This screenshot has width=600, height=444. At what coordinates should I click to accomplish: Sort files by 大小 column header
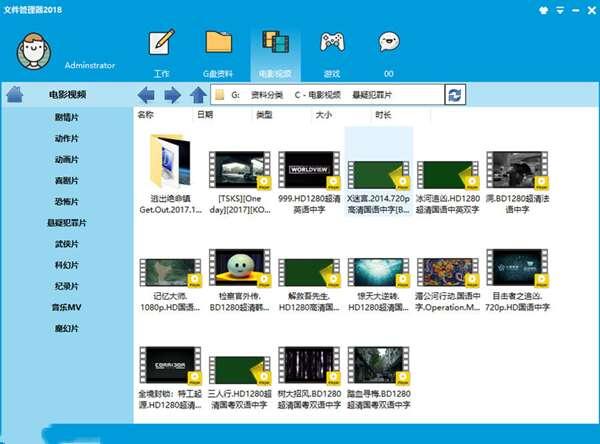[323, 116]
